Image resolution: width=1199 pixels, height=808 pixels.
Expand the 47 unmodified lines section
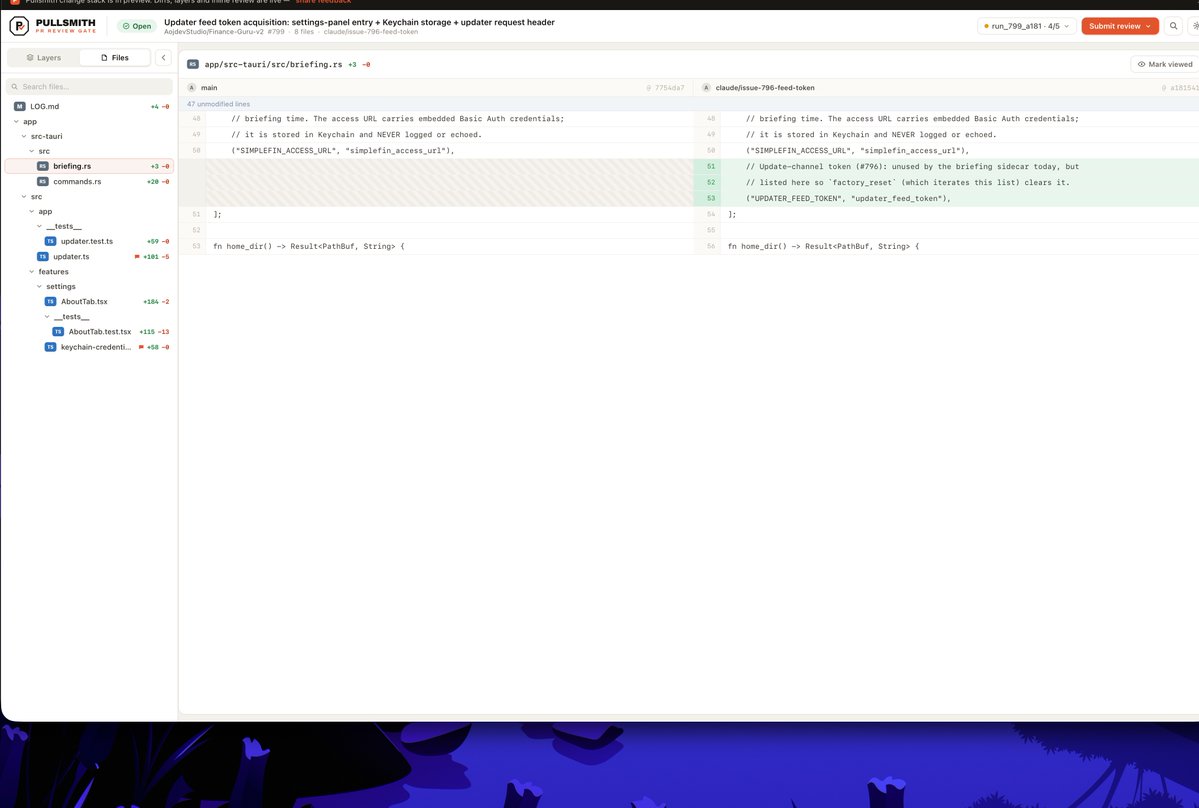(x=219, y=104)
